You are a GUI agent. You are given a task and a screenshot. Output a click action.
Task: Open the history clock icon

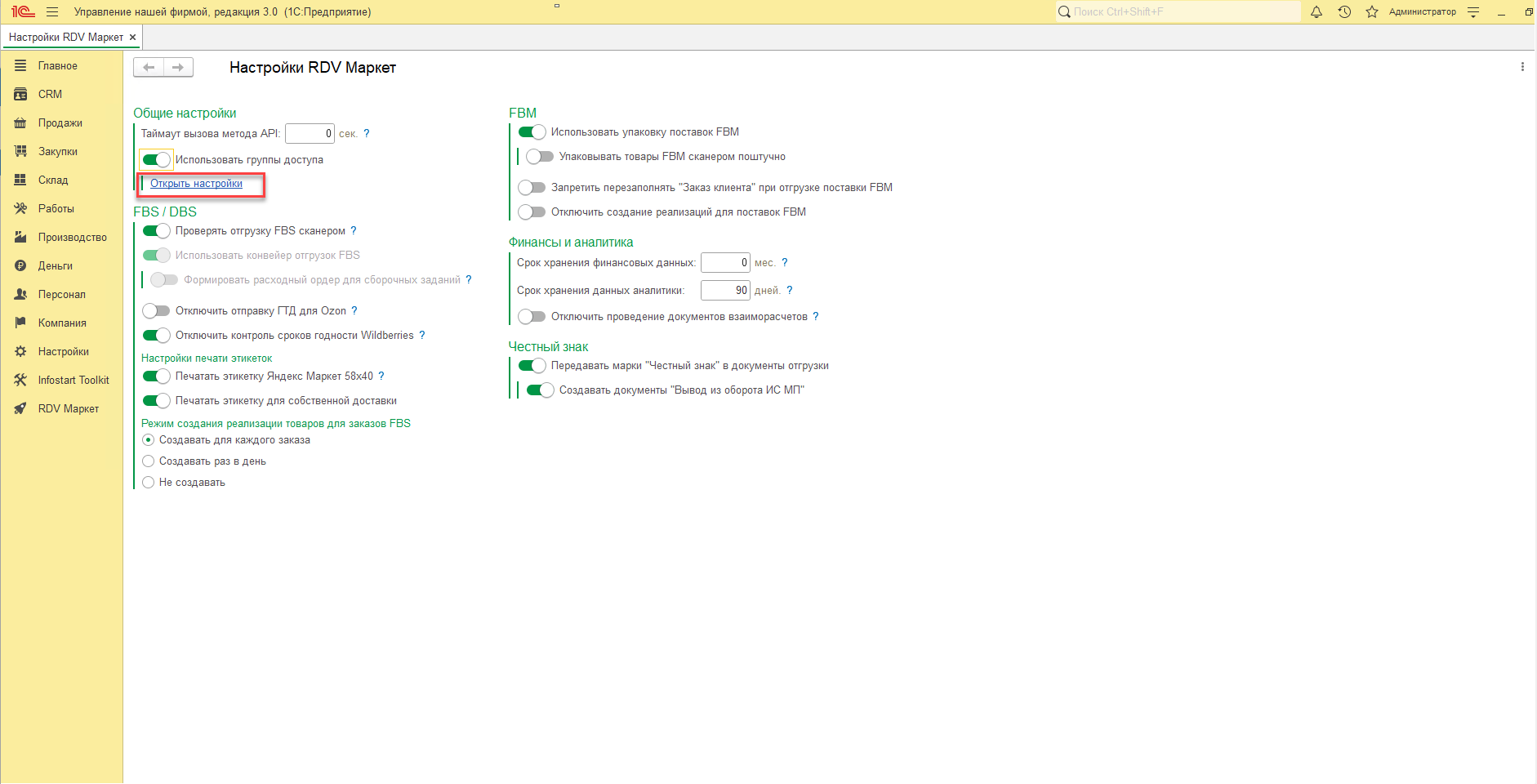[x=1344, y=12]
